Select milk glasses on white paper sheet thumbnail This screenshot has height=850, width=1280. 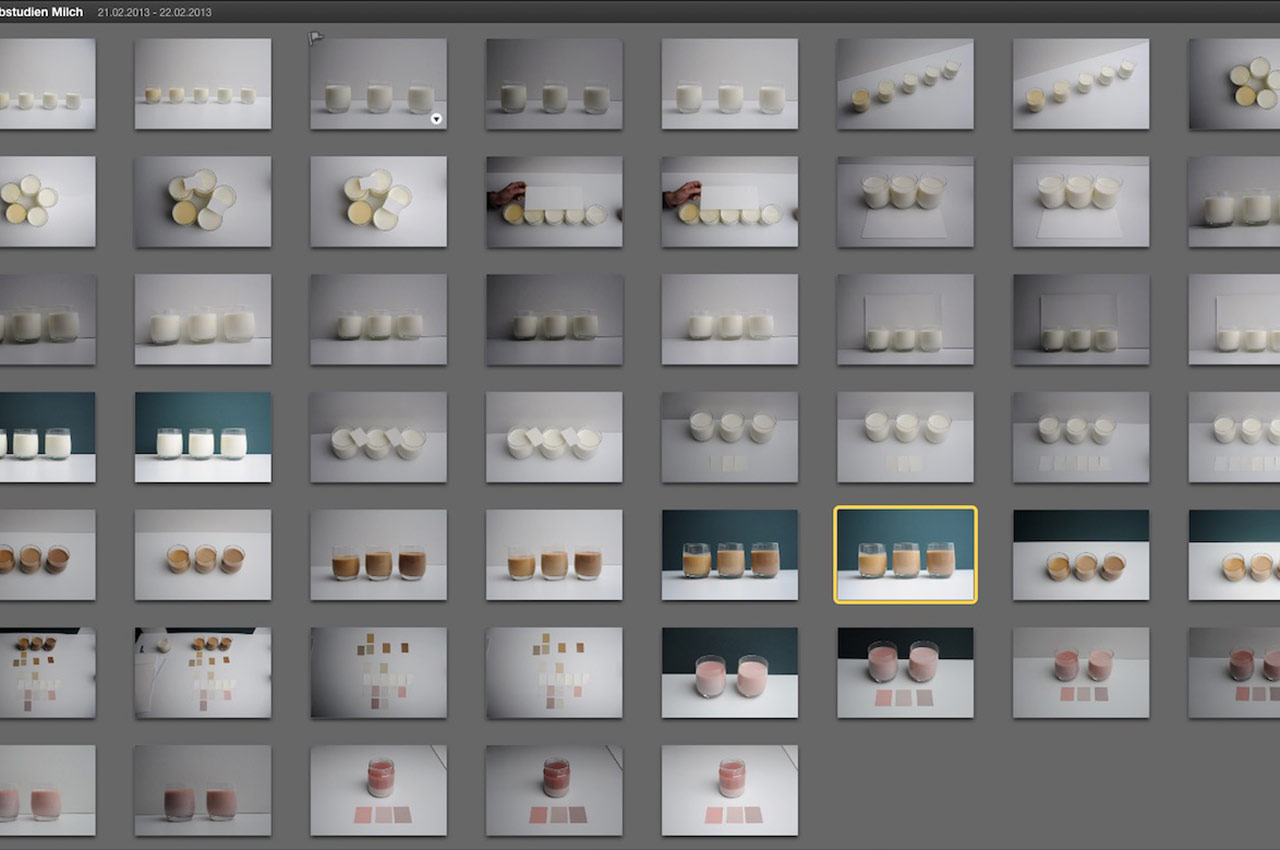pos(905,202)
